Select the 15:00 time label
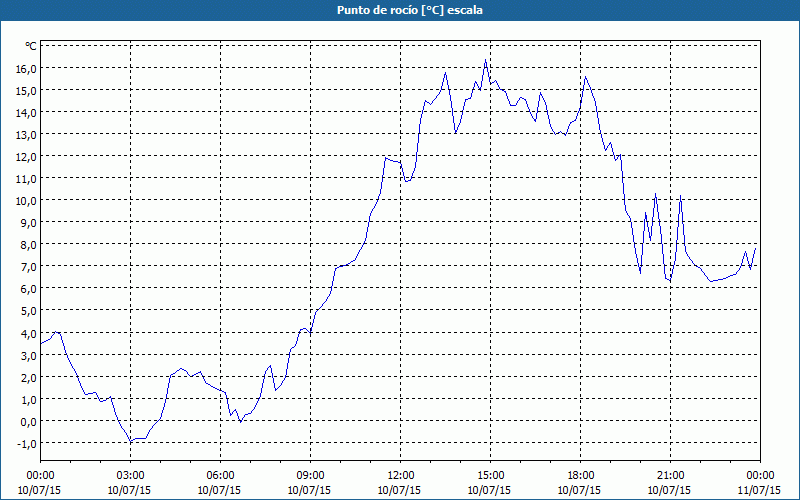 pos(490,475)
